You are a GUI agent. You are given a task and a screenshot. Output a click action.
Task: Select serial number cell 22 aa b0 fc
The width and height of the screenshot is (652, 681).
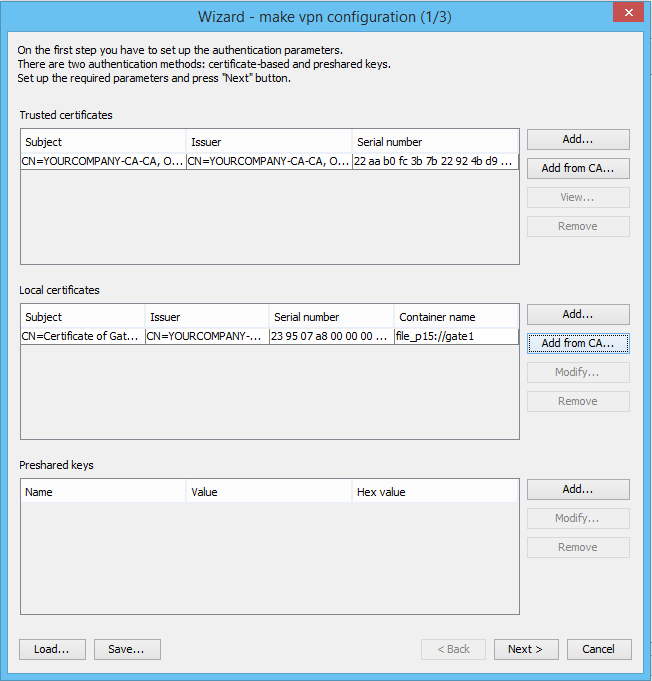435,162
